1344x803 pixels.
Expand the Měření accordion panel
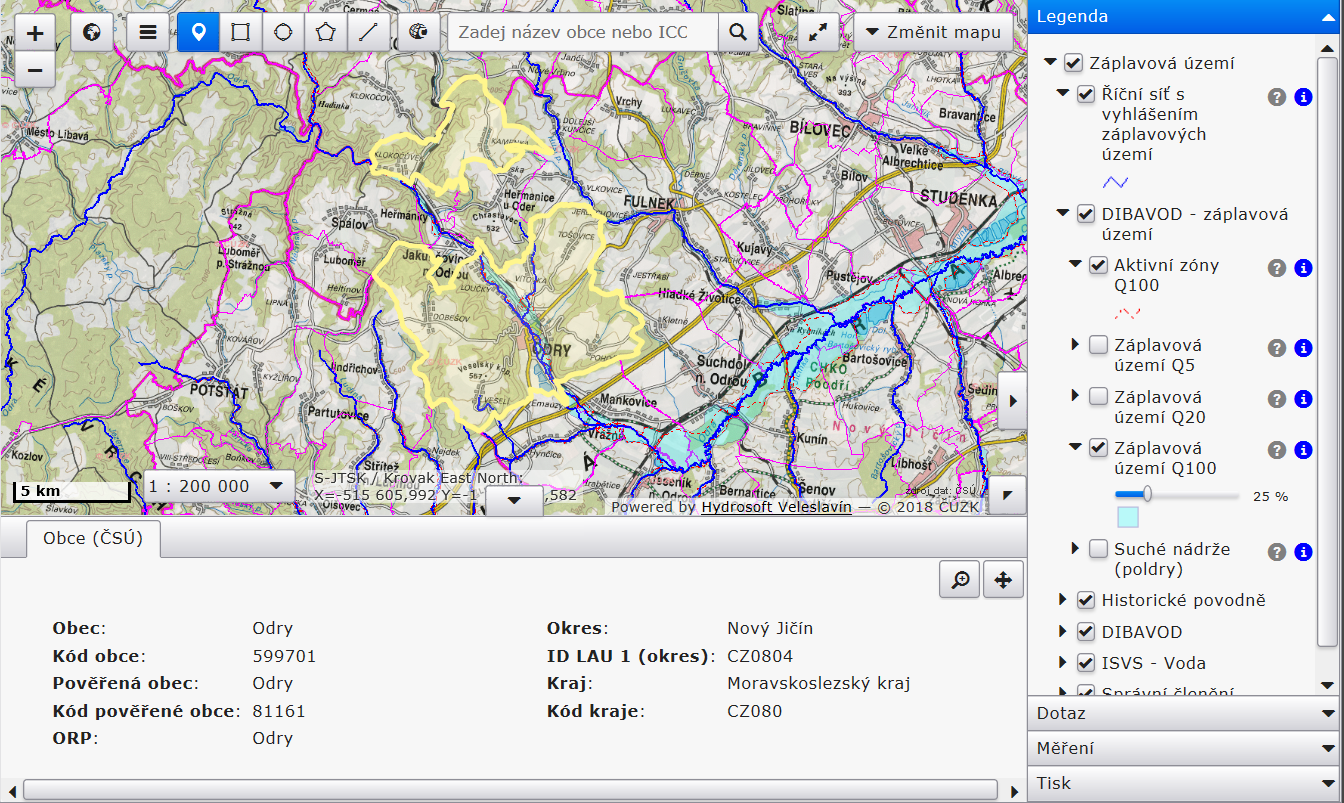pos(1186,748)
